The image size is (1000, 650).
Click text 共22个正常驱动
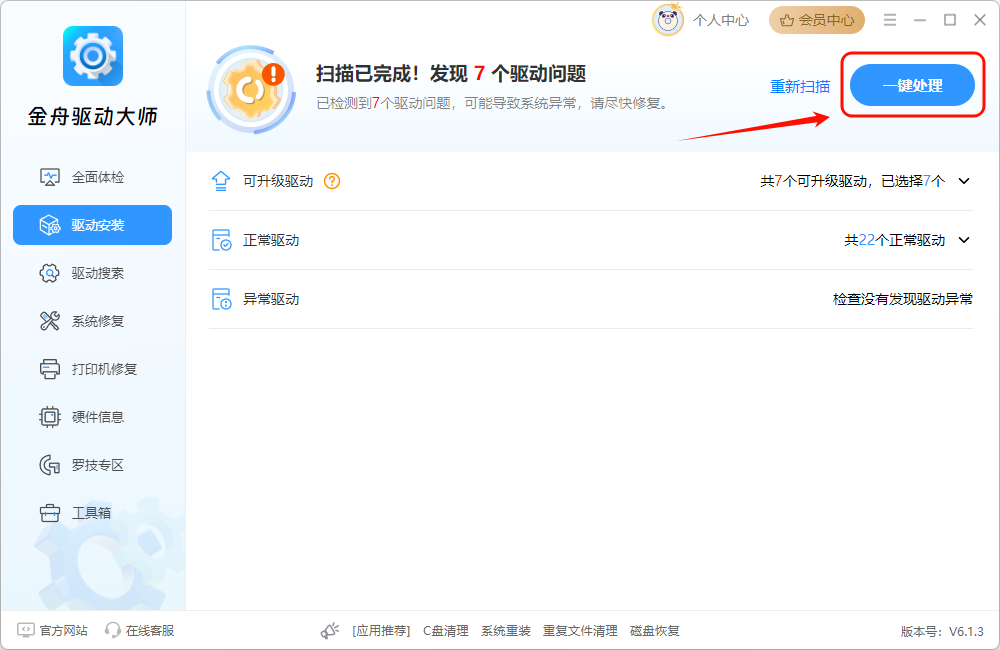point(895,240)
